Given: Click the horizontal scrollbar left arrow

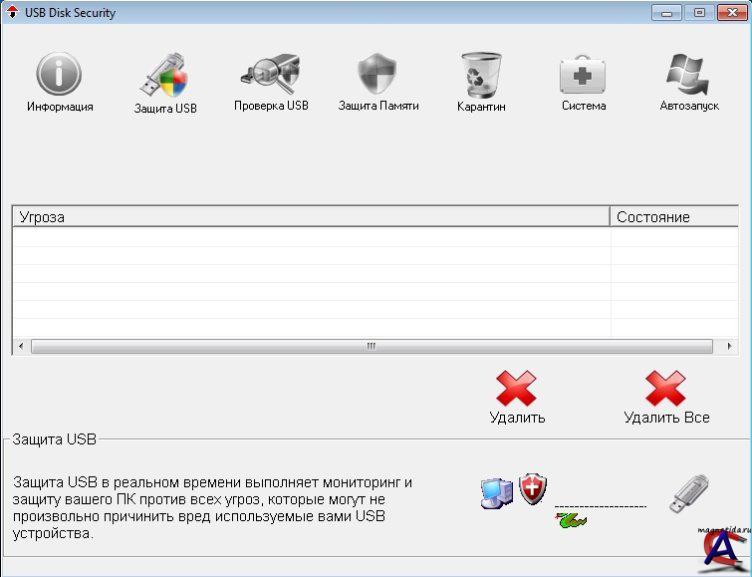Looking at the screenshot, I should point(20,347).
